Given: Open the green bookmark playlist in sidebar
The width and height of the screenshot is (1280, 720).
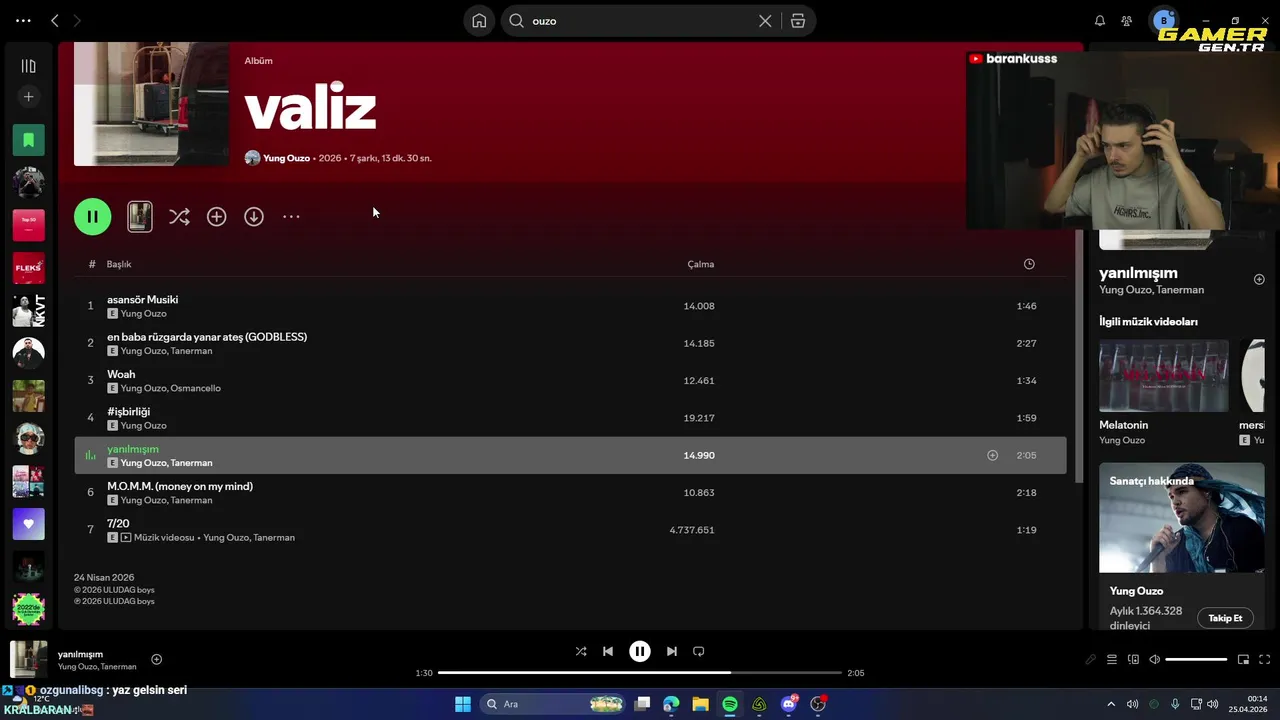Looking at the screenshot, I should pyautogui.click(x=28, y=140).
